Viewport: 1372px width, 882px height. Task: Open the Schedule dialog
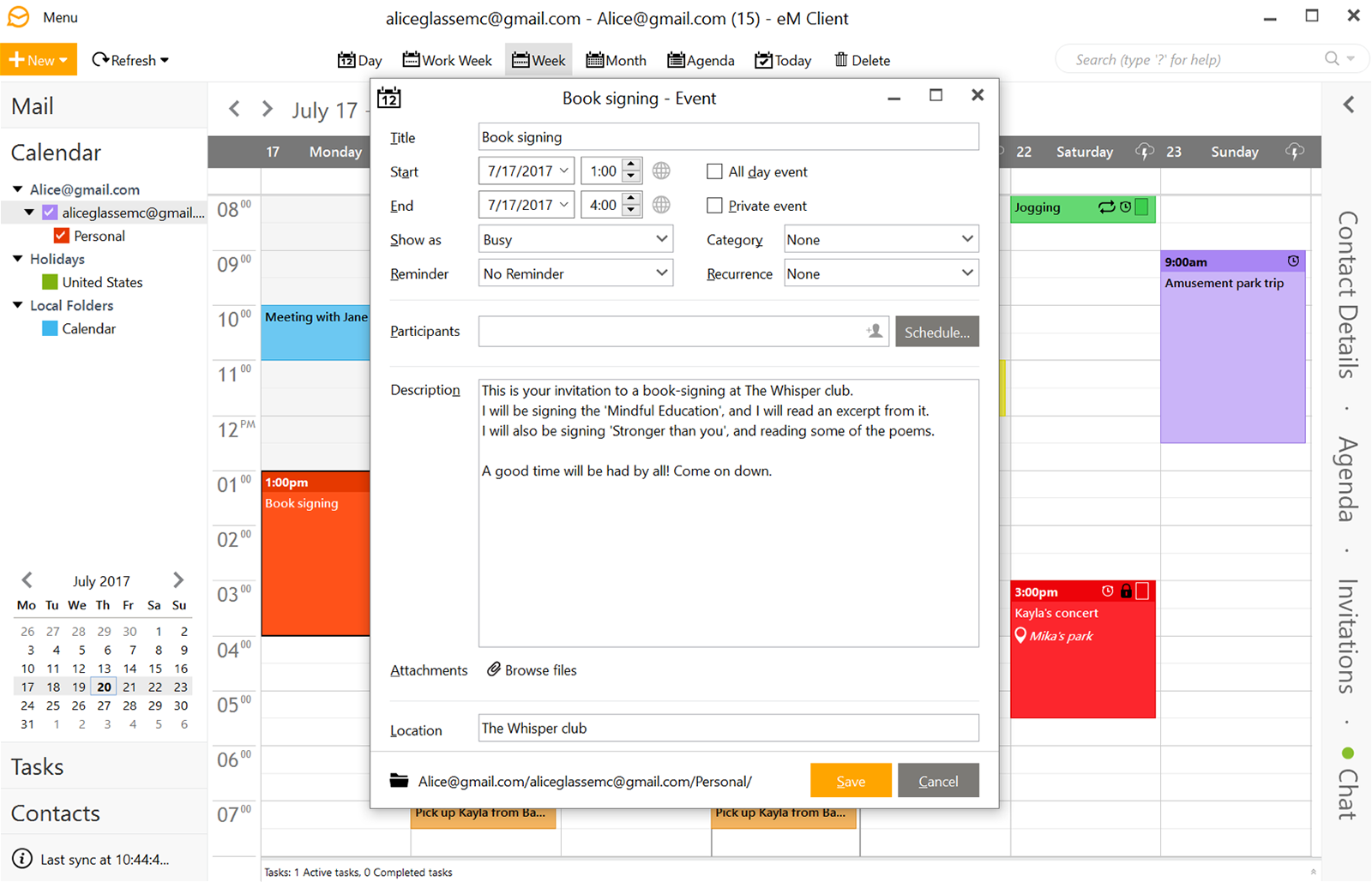pyautogui.click(x=936, y=331)
